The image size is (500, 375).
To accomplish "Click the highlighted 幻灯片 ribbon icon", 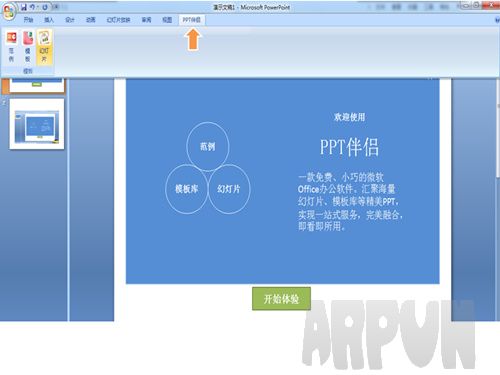I will (44, 46).
